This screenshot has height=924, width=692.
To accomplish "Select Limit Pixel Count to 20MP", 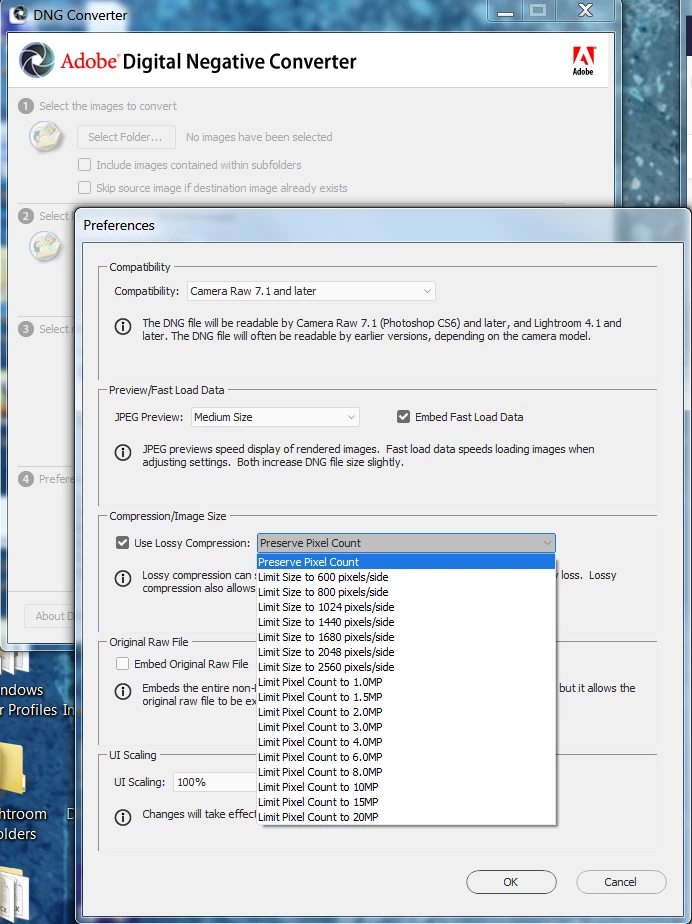I will [x=406, y=817].
